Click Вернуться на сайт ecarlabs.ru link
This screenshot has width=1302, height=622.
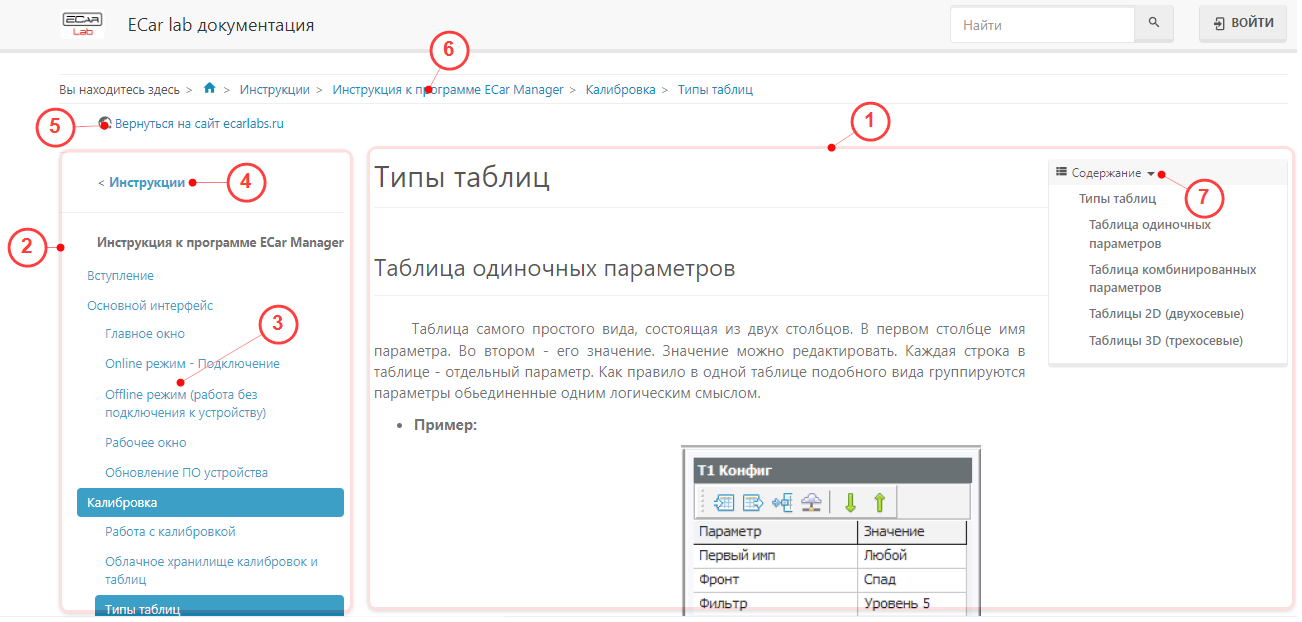pos(199,124)
